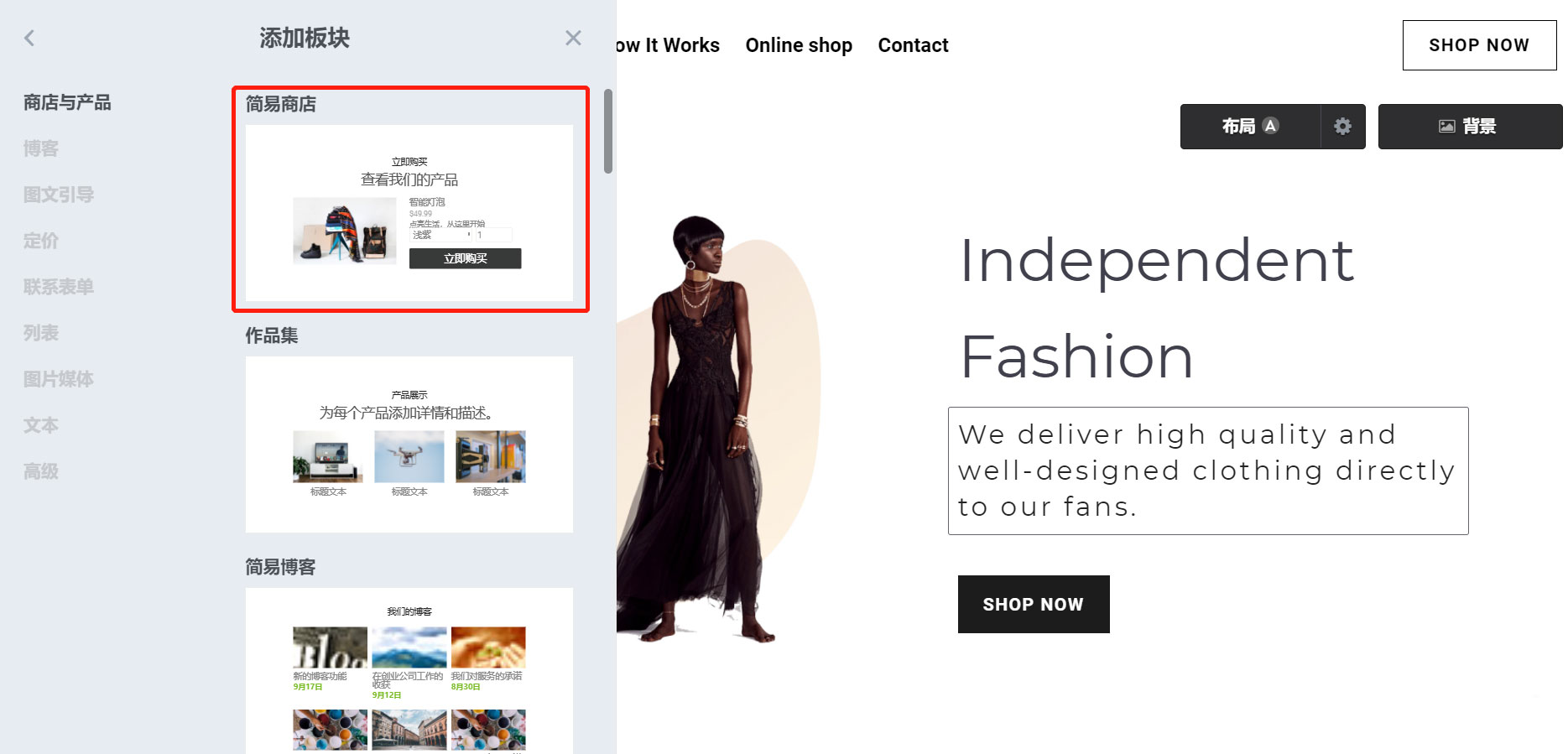1568x754 pixels.
Task: Open the 联系表单 category
Action: click(59, 287)
